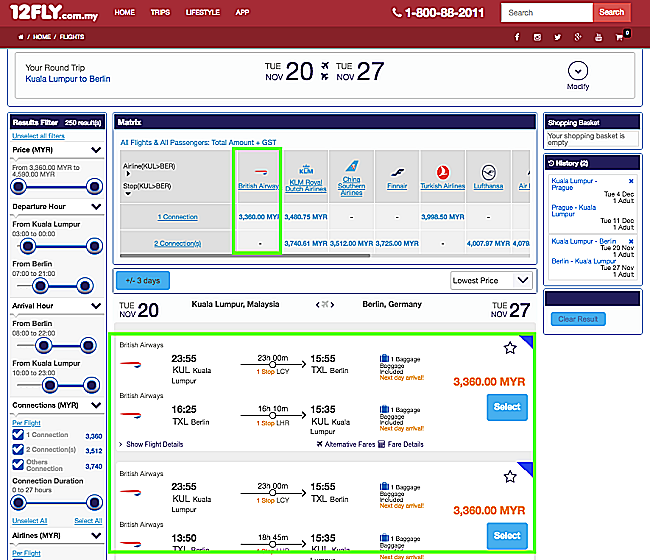The image size is (650, 560).
Task: Click the home breadcrumb icon
Action: tap(20, 37)
